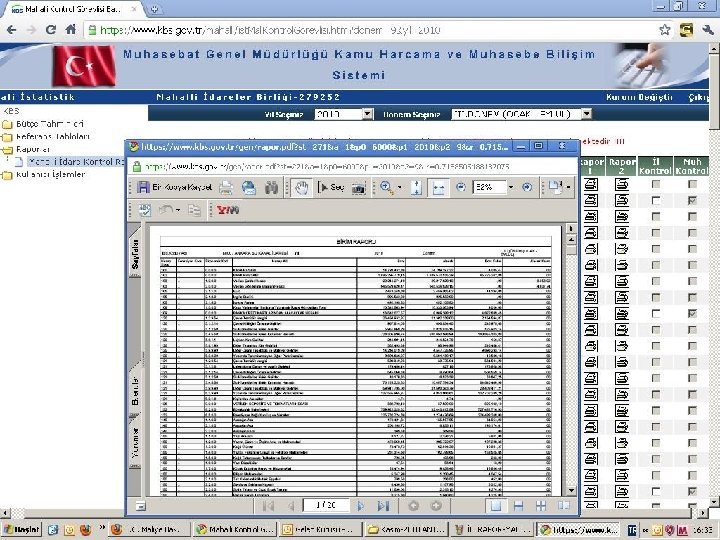
Task: Open the Chrome wrench settings menu
Action: pos(708,30)
